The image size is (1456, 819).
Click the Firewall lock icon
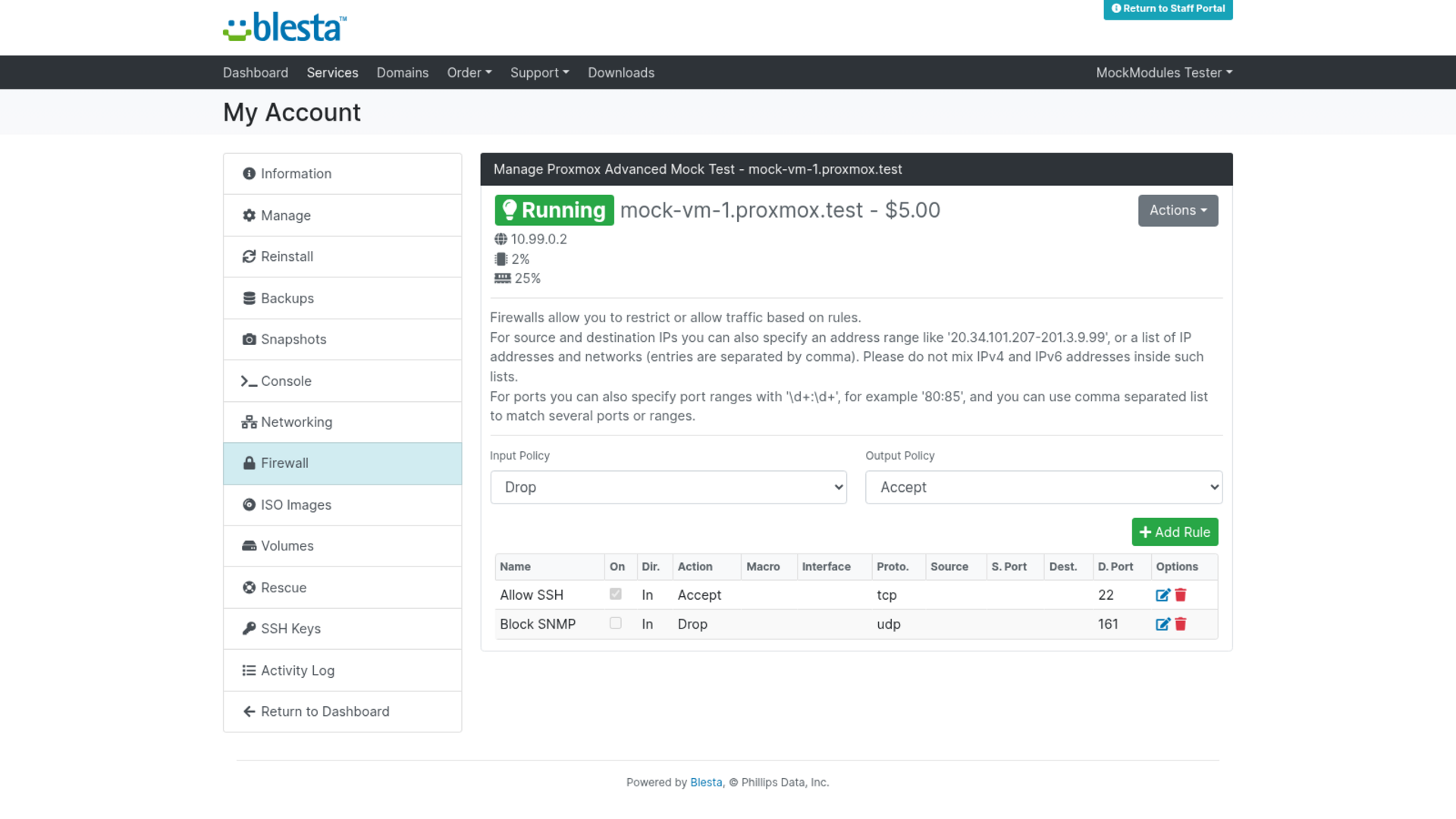point(249,463)
